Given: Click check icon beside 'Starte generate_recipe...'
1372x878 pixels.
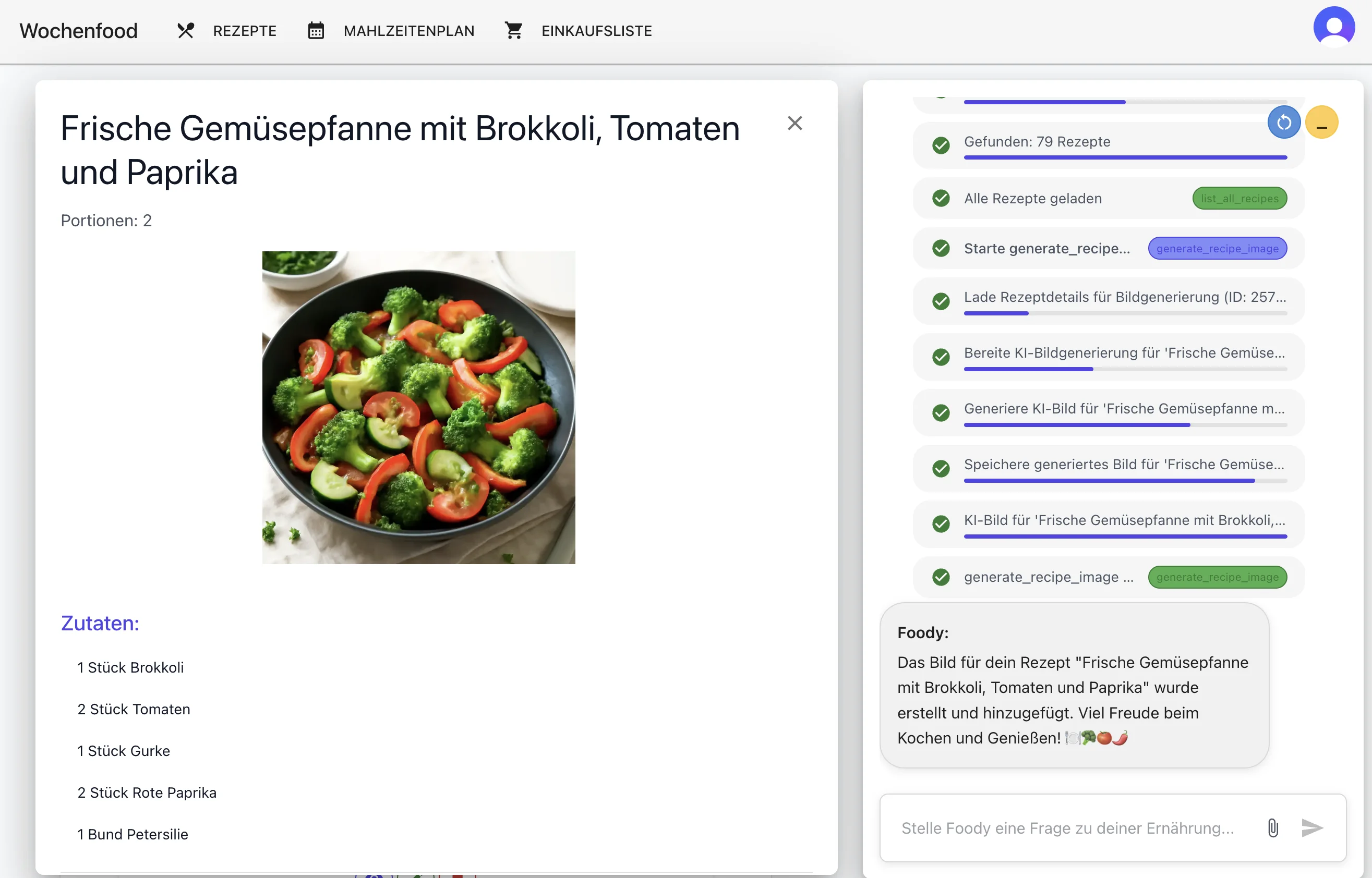Looking at the screenshot, I should pyautogui.click(x=941, y=249).
